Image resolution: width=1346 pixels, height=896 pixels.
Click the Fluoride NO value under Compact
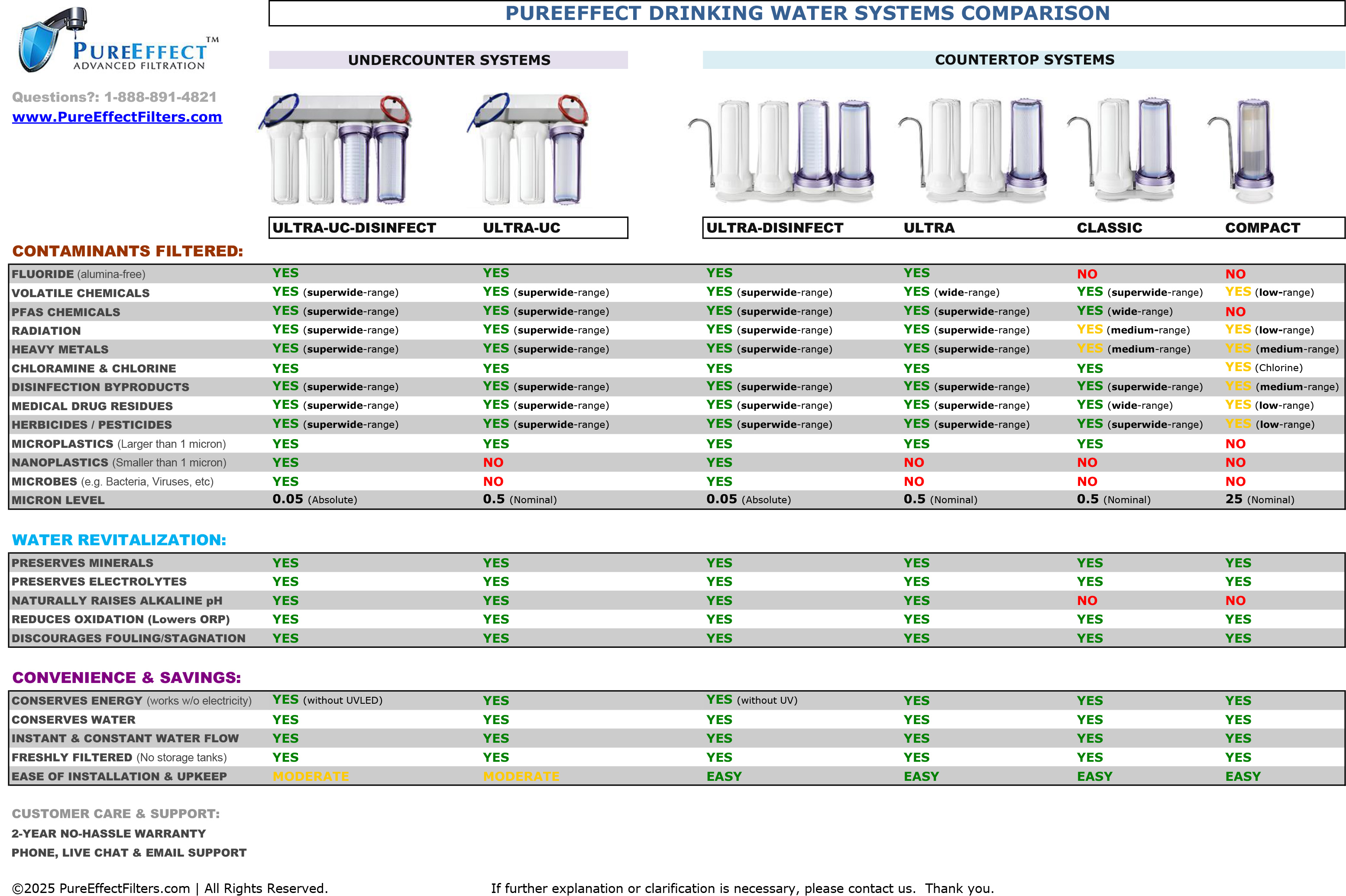[1235, 274]
